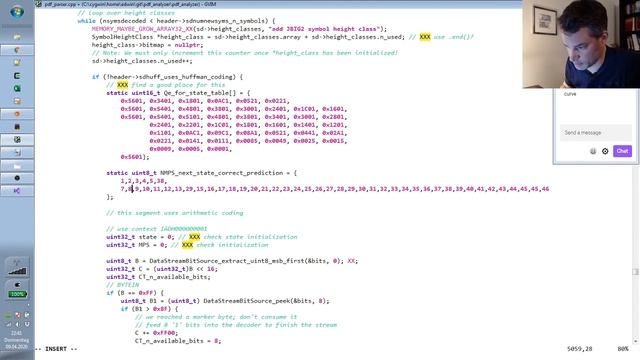
Task: Click 'C += 0xFF00;' line
Action: click(157, 333)
